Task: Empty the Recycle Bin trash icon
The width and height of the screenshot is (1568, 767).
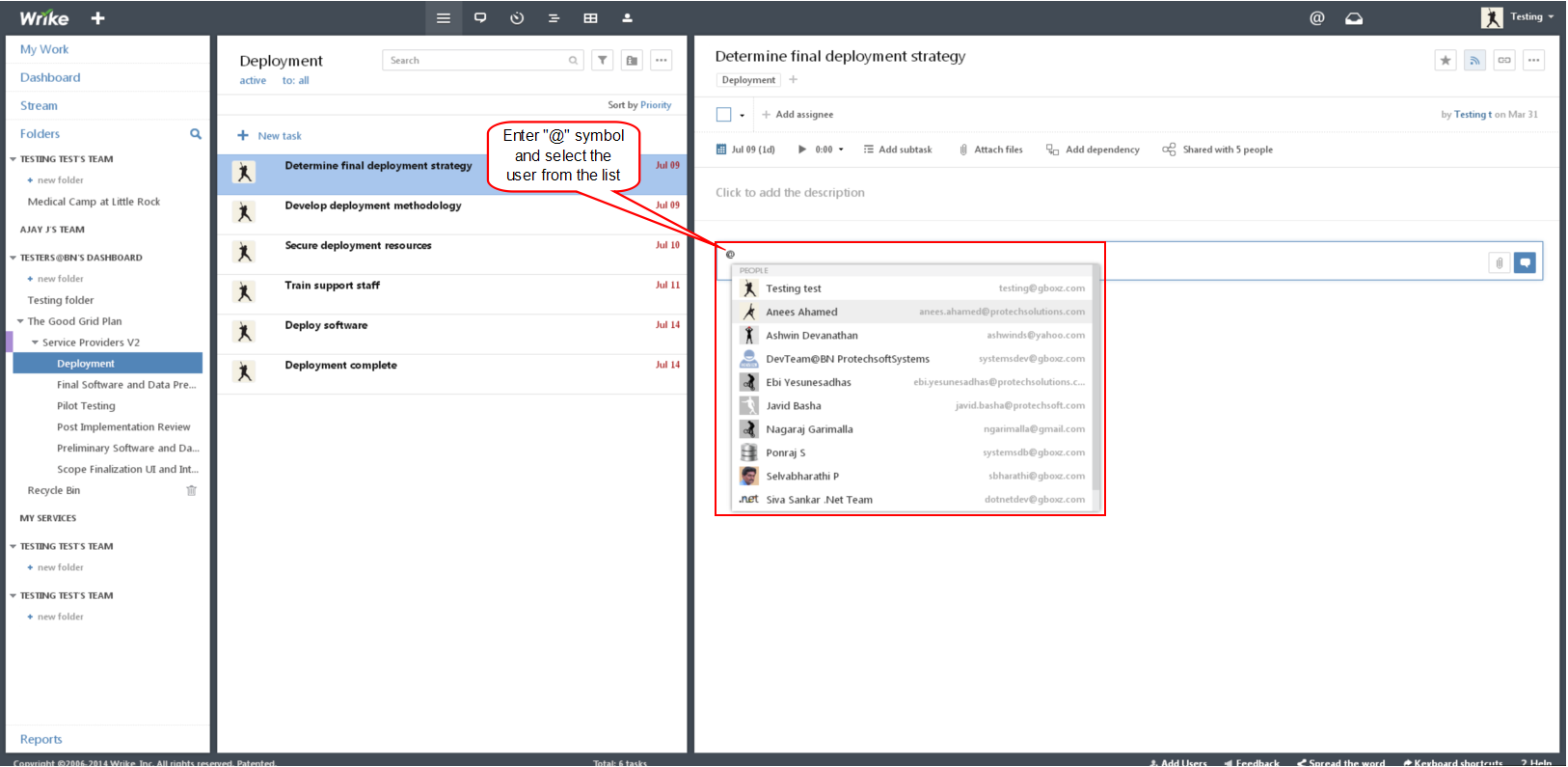Action: tap(191, 491)
